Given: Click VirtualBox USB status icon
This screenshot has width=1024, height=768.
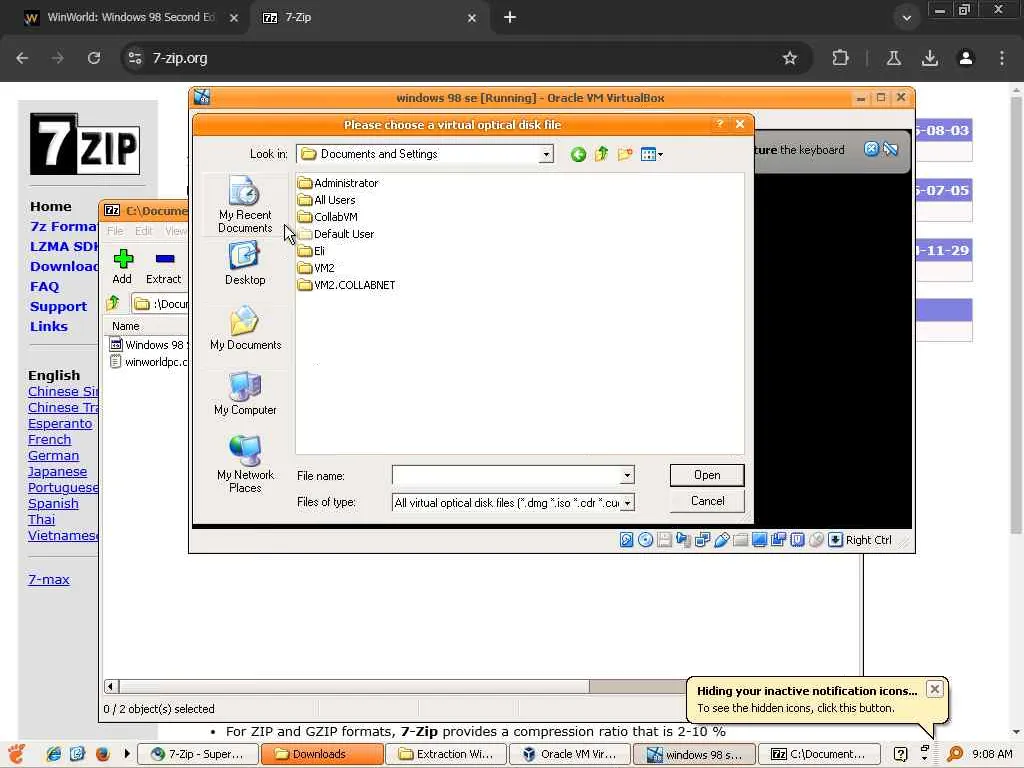Looking at the screenshot, I should coord(722,539).
